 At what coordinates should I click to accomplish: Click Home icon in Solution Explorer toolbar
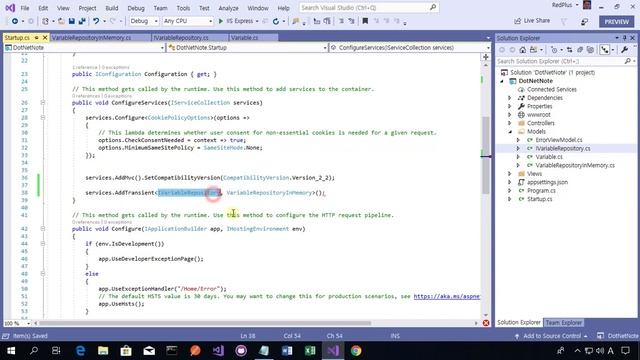pyautogui.click(x=522, y=50)
